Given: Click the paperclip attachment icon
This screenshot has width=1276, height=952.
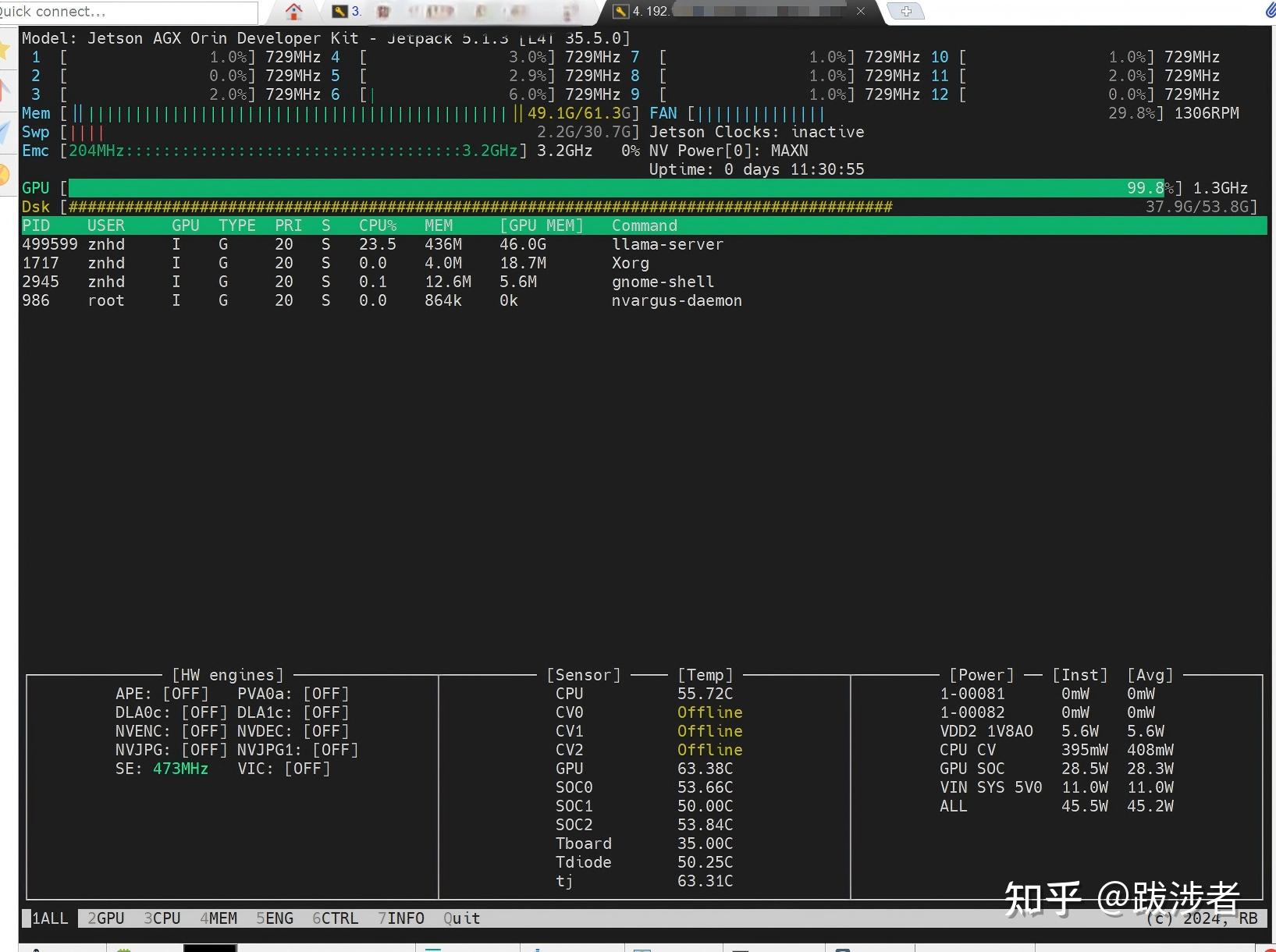Looking at the screenshot, I should (1270, 10).
